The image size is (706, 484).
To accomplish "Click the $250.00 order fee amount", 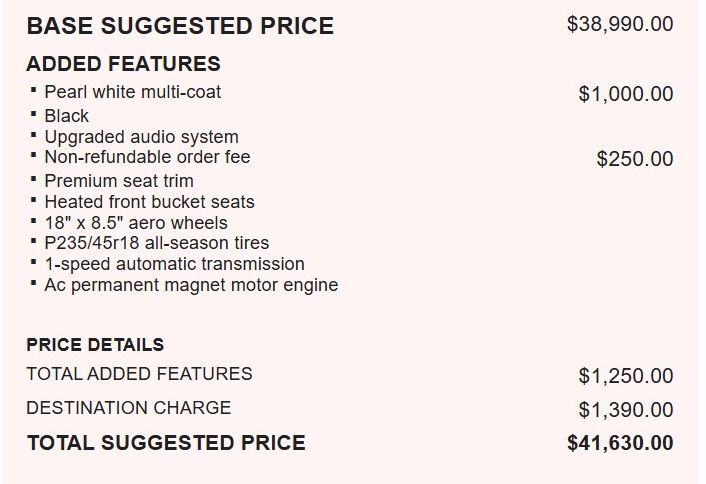I will (635, 158).
